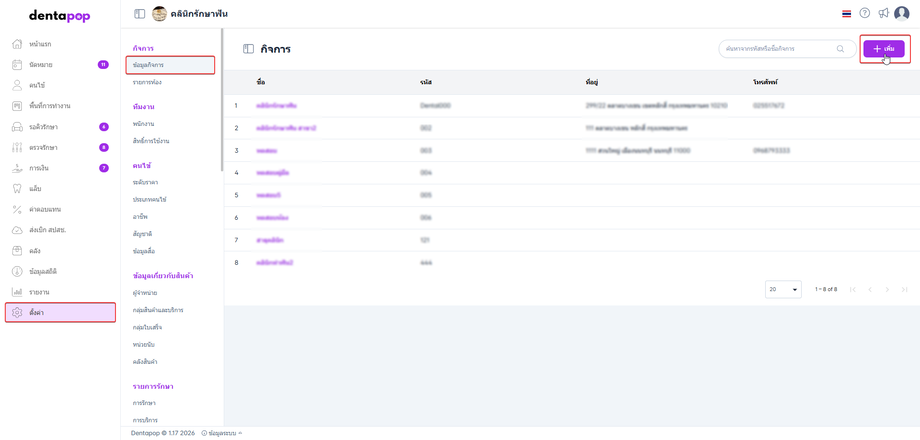Select ระดับราคา in settings menu
920x440 pixels.
(146, 182)
